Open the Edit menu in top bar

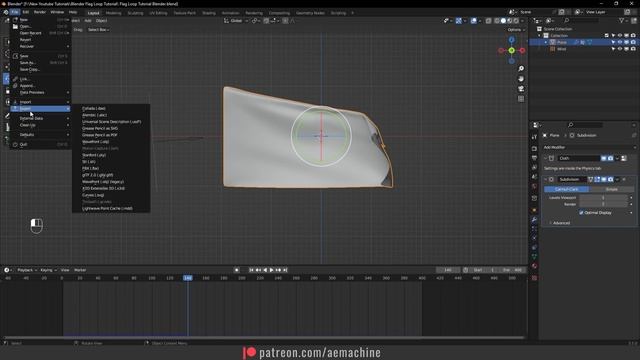coord(26,12)
